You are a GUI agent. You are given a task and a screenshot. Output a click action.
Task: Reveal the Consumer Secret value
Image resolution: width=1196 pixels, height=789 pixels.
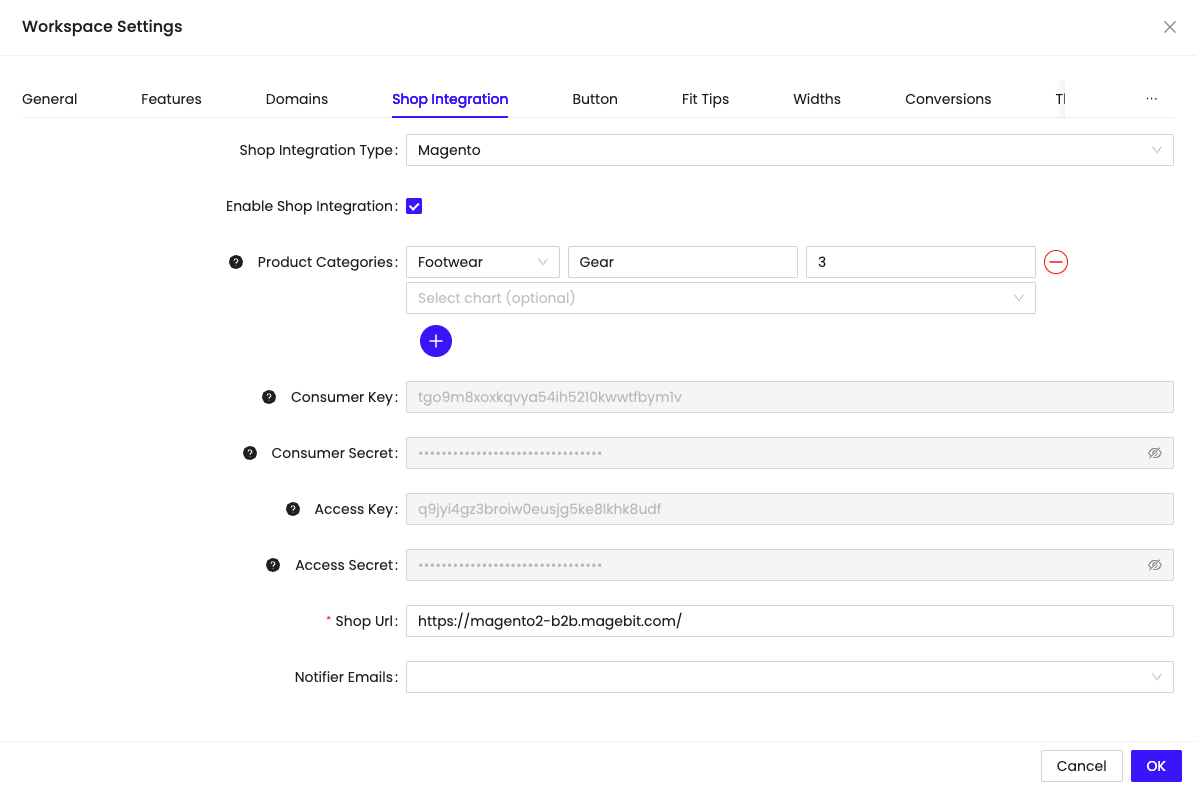(1155, 452)
